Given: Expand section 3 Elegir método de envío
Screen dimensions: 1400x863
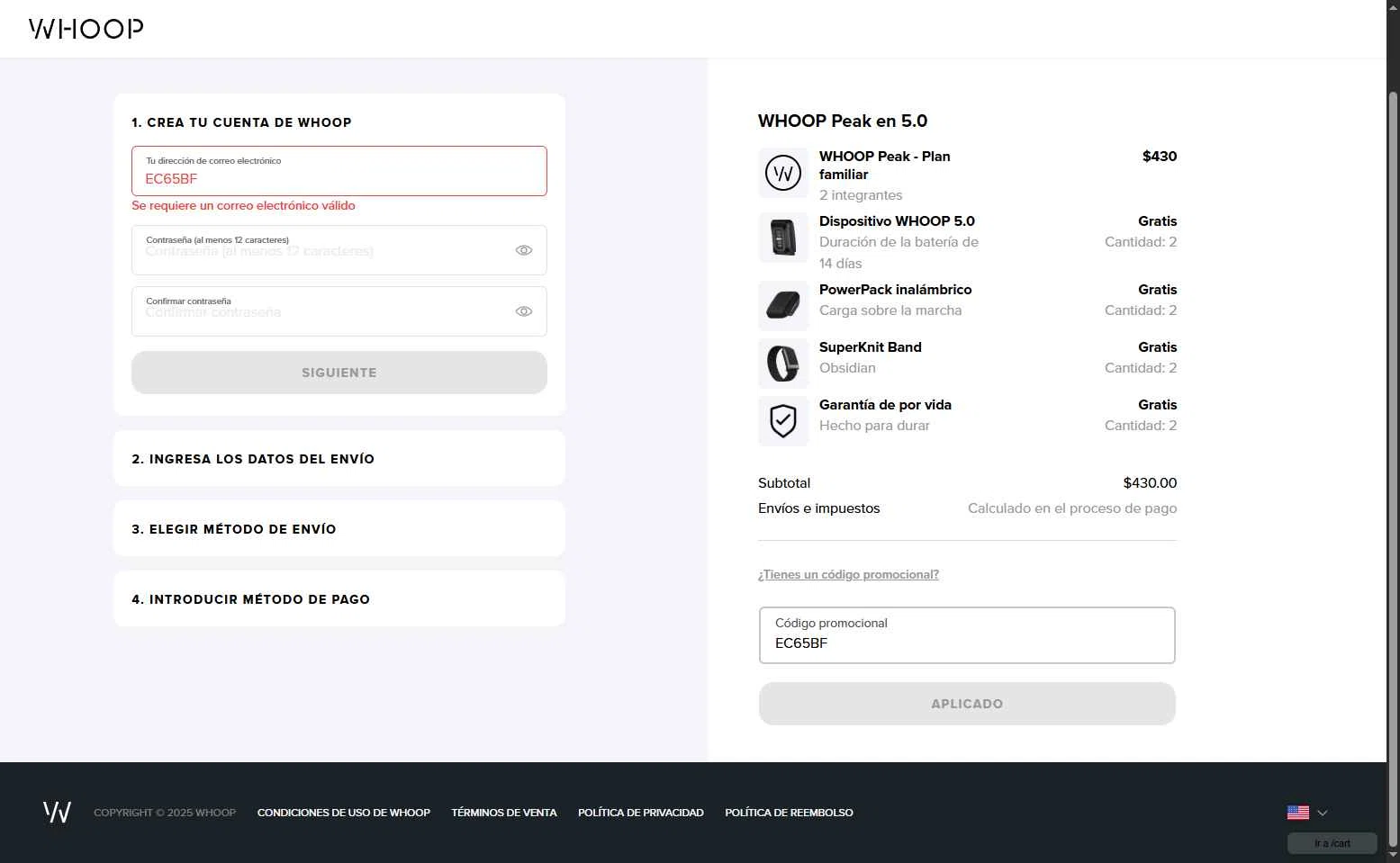Looking at the screenshot, I should click(x=339, y=529).
